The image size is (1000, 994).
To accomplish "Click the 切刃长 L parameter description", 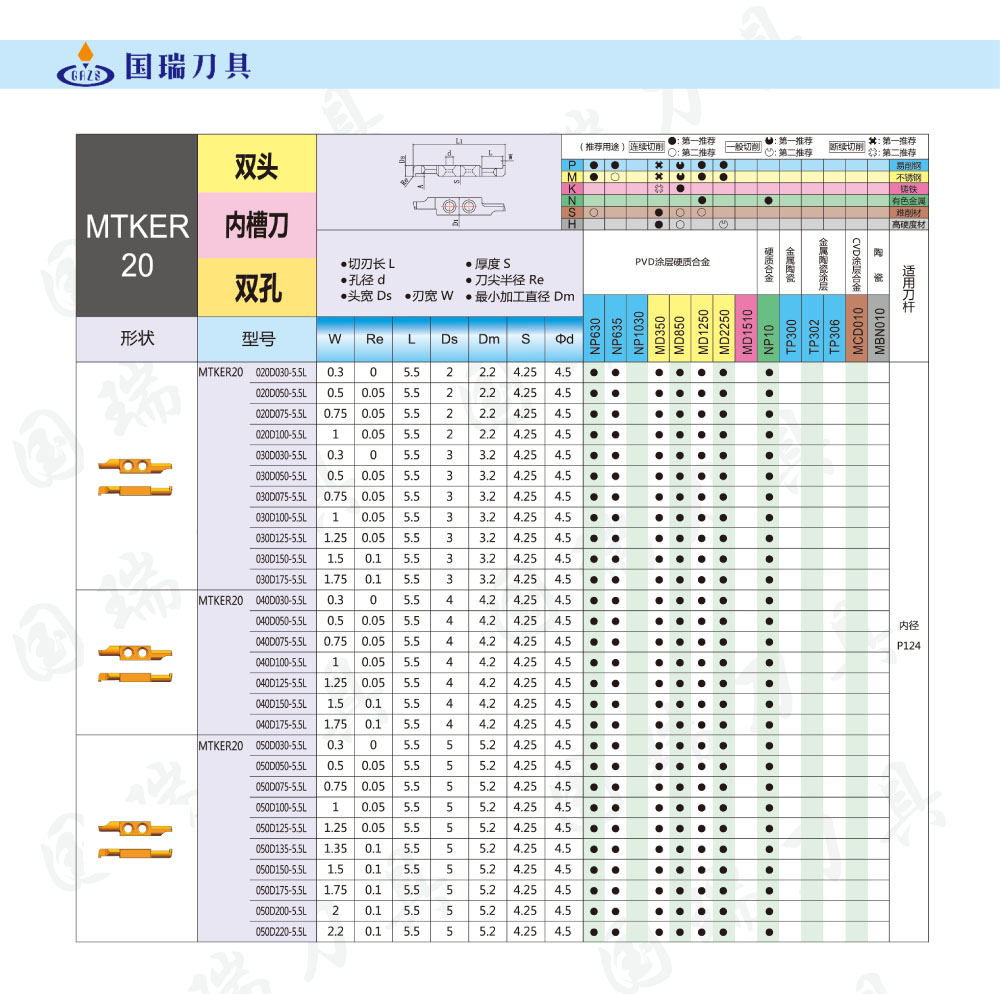I will 368,263.
